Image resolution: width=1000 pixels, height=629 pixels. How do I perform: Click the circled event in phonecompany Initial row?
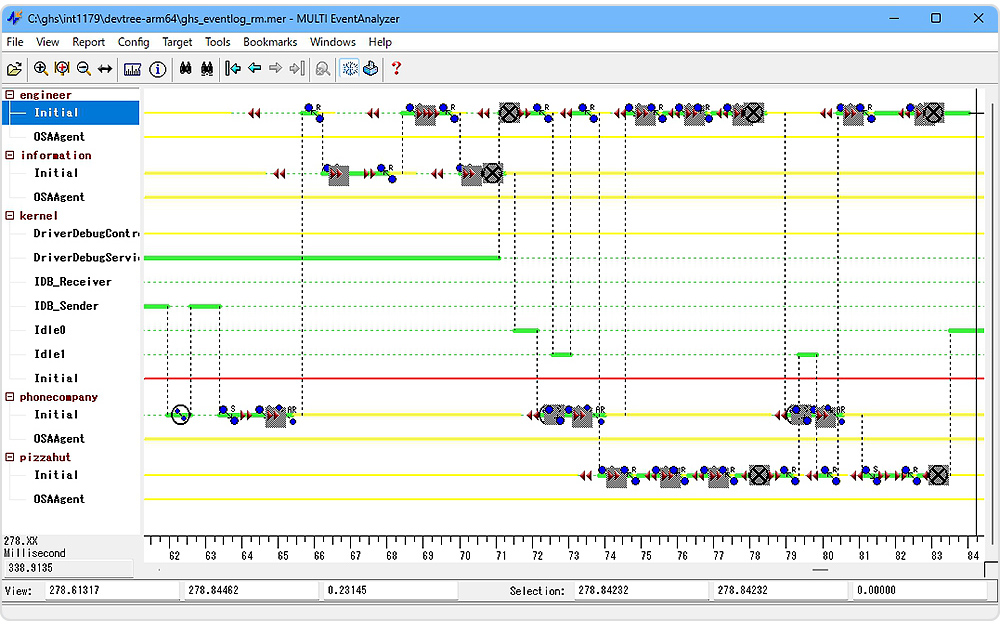click(180, 415)
